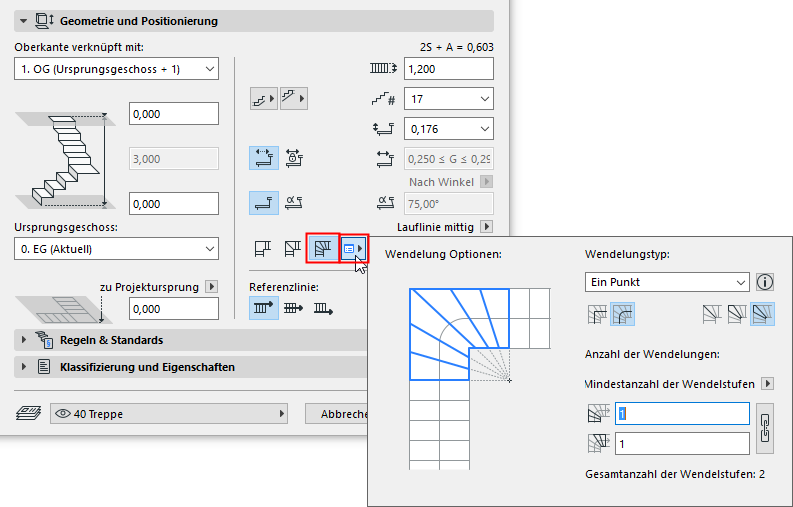Select the landing turning type icon
This screenshot has height=507, width=793.
263,248
